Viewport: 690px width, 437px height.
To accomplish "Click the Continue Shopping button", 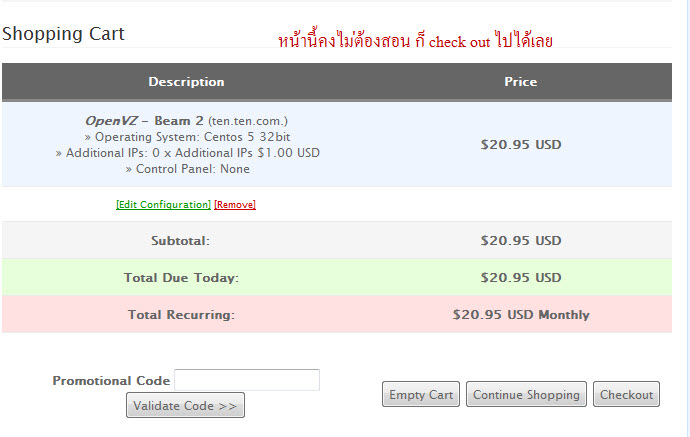I will (526, 395).
